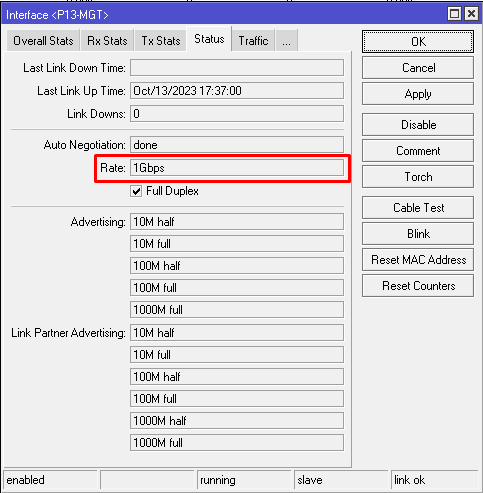Close the Interface P13-MGT window
Image resolution: width=483 pixels, height=493 pixels.
click(471, 14)
